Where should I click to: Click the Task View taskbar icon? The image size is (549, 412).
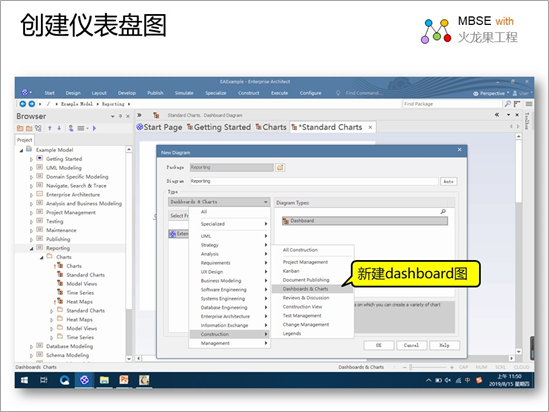click(x=44, y=380)
